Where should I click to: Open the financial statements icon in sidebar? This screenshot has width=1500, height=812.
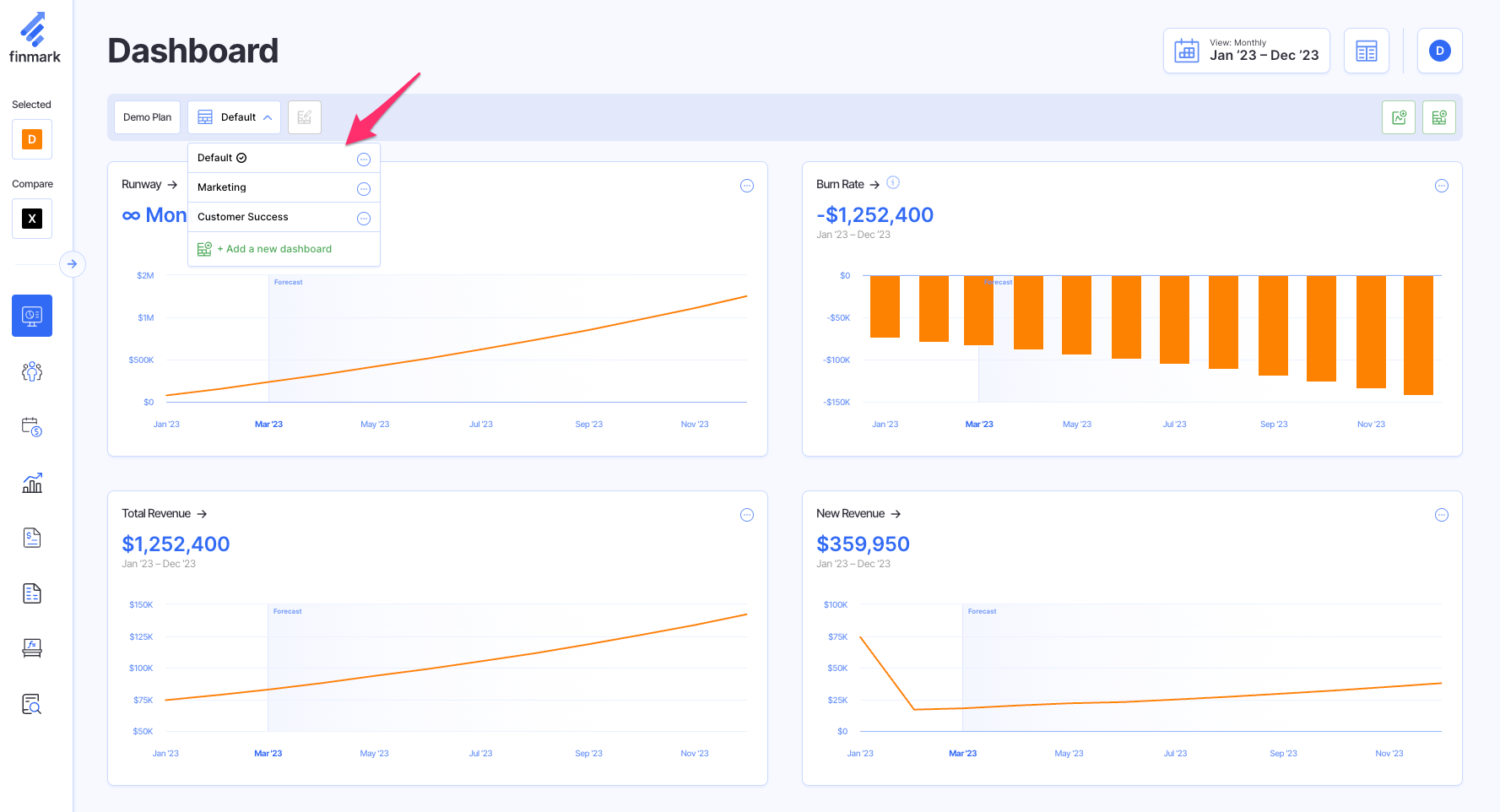pos(31,537)
